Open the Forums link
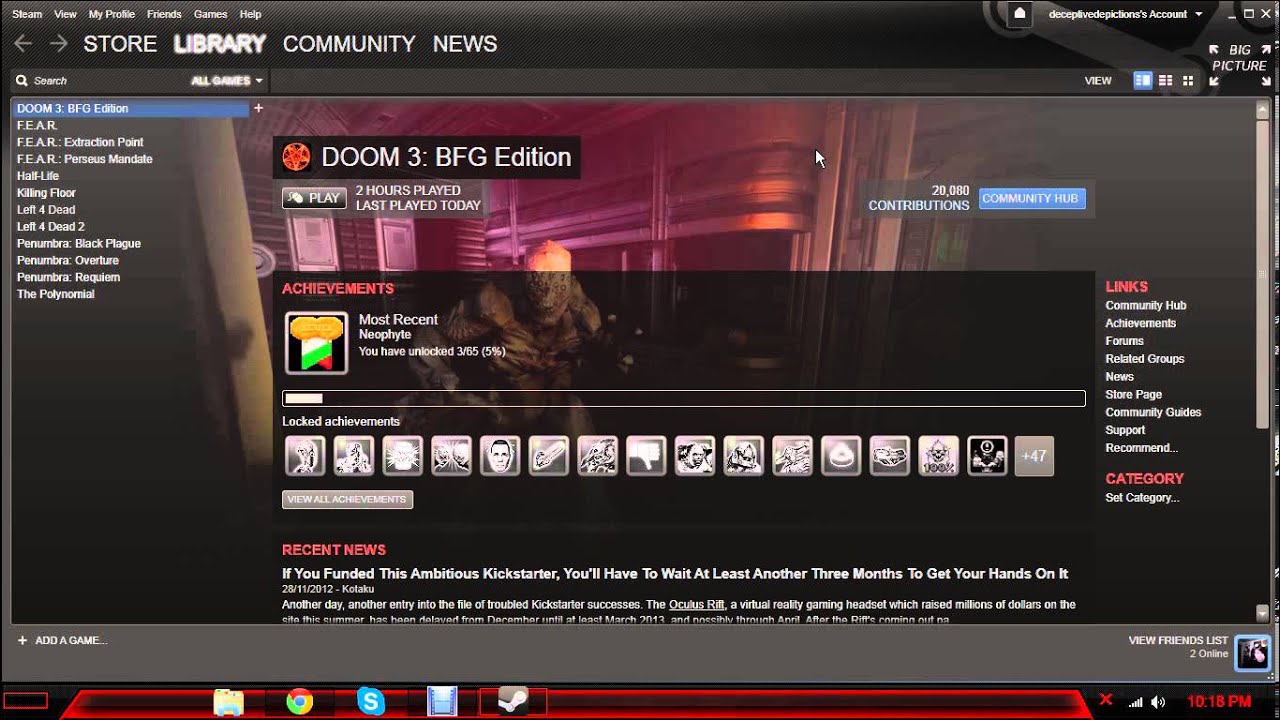 click(1124, 341)
